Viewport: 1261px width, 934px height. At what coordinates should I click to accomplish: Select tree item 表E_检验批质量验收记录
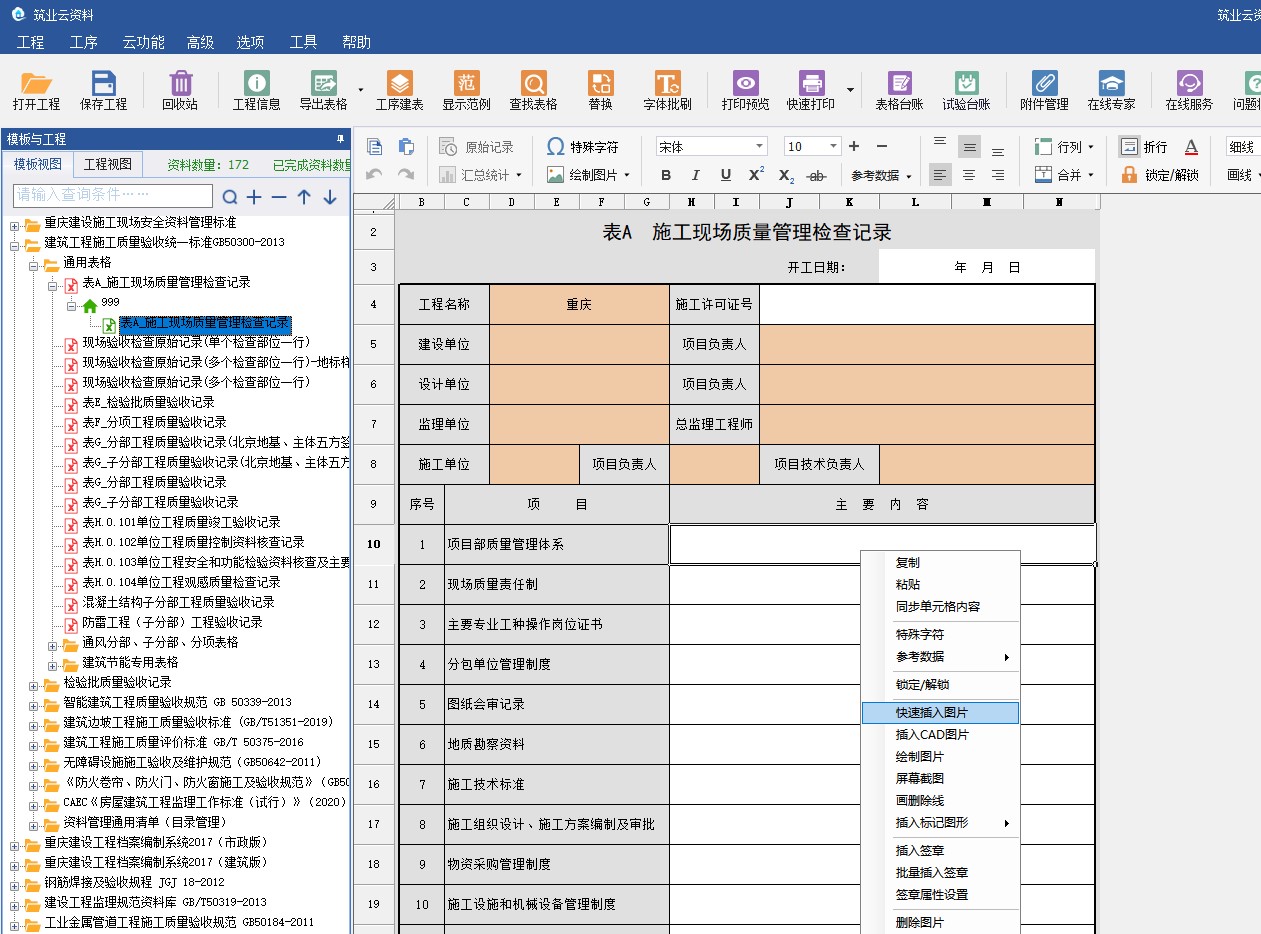pos(148,403)
